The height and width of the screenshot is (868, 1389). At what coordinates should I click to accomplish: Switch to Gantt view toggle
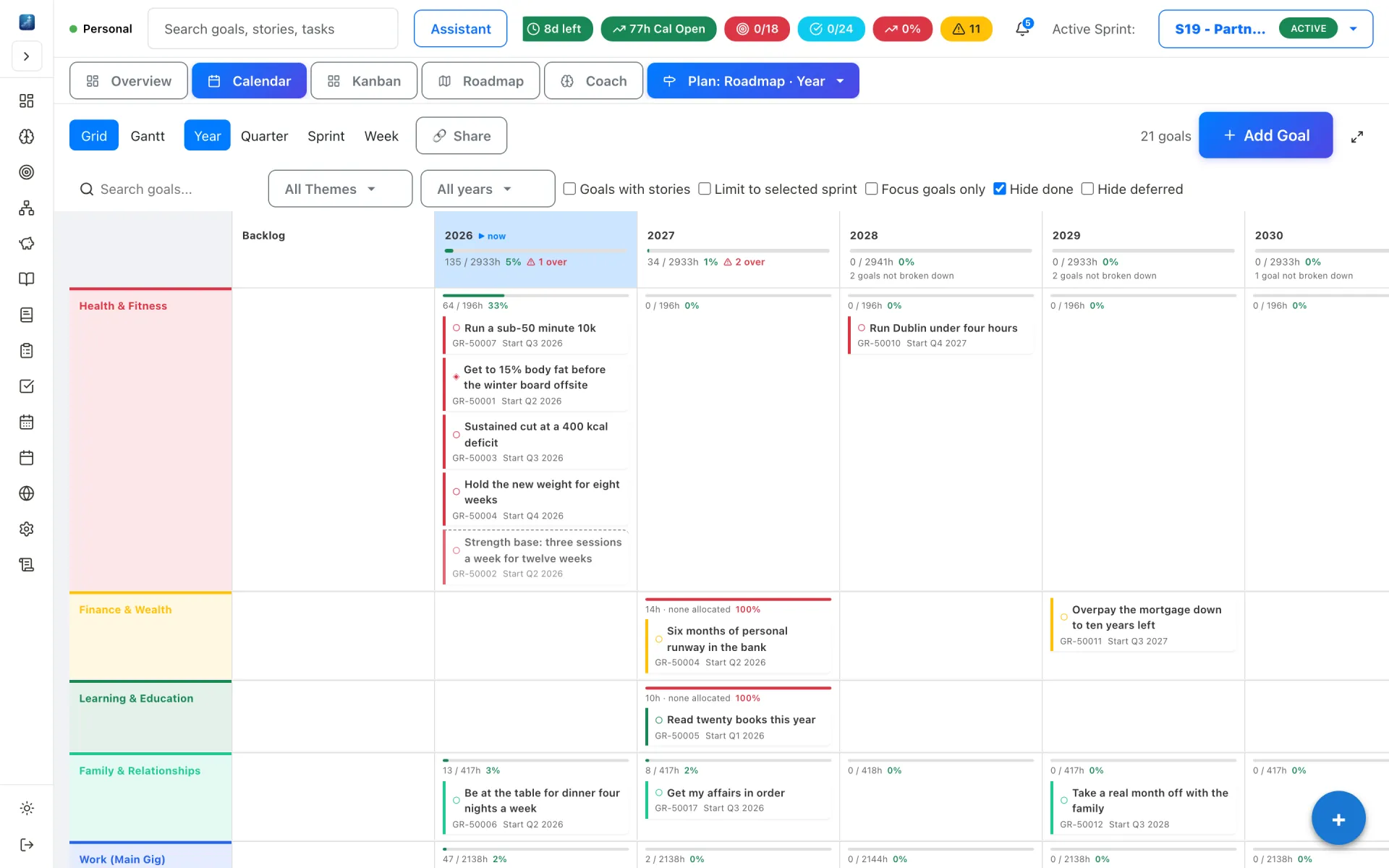click(x=148, y=135)
